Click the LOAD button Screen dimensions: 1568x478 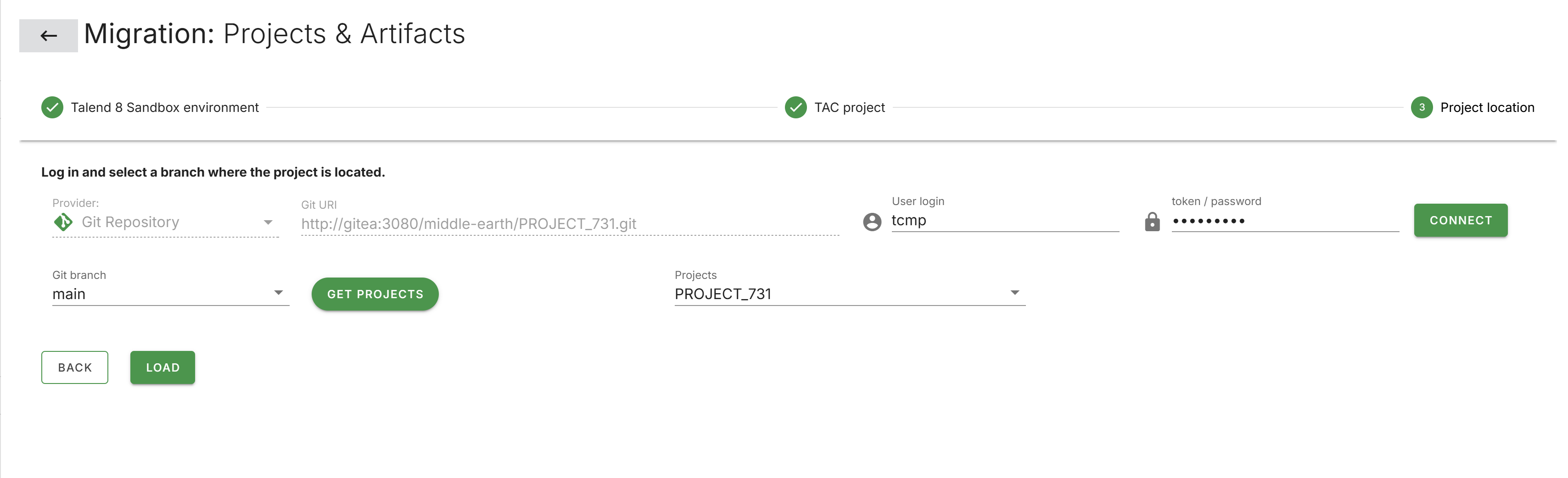(x=162, y=367)
